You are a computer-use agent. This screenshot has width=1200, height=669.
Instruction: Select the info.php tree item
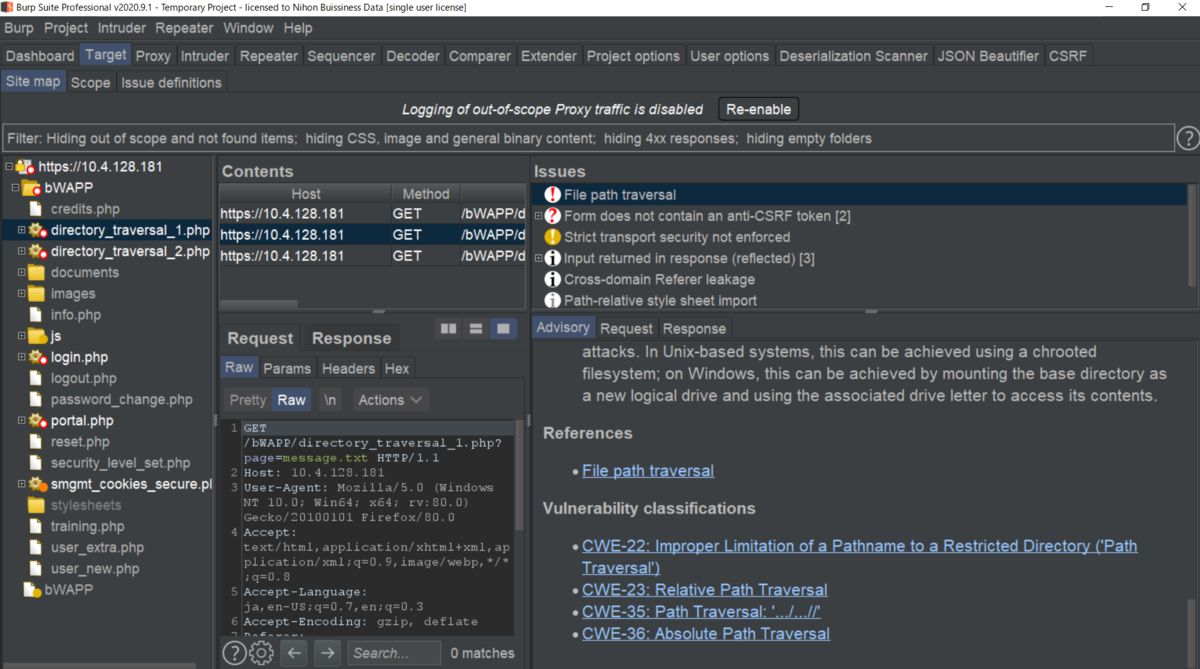click(76, 315)
